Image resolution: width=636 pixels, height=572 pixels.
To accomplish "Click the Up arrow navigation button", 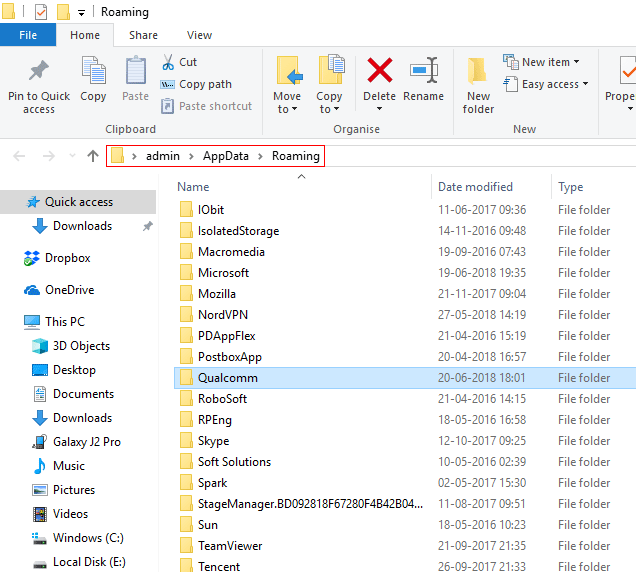I will [93, 156].
